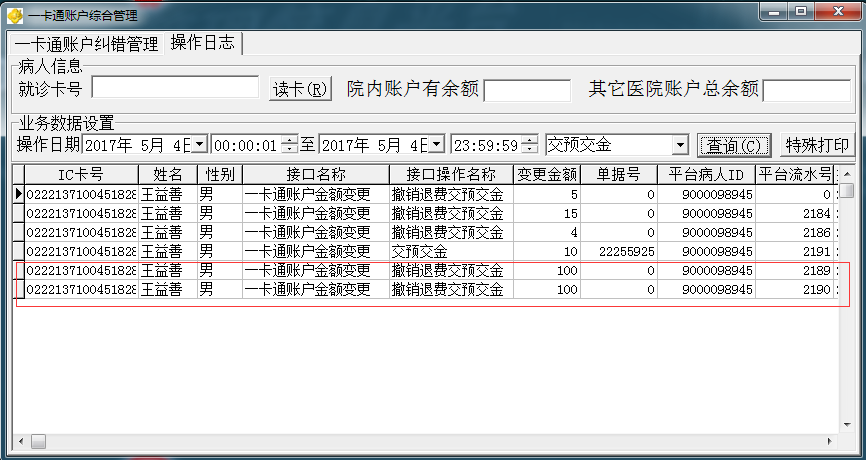Click the 变更金额 column header
866x460 pixels.
coord(547,175)
